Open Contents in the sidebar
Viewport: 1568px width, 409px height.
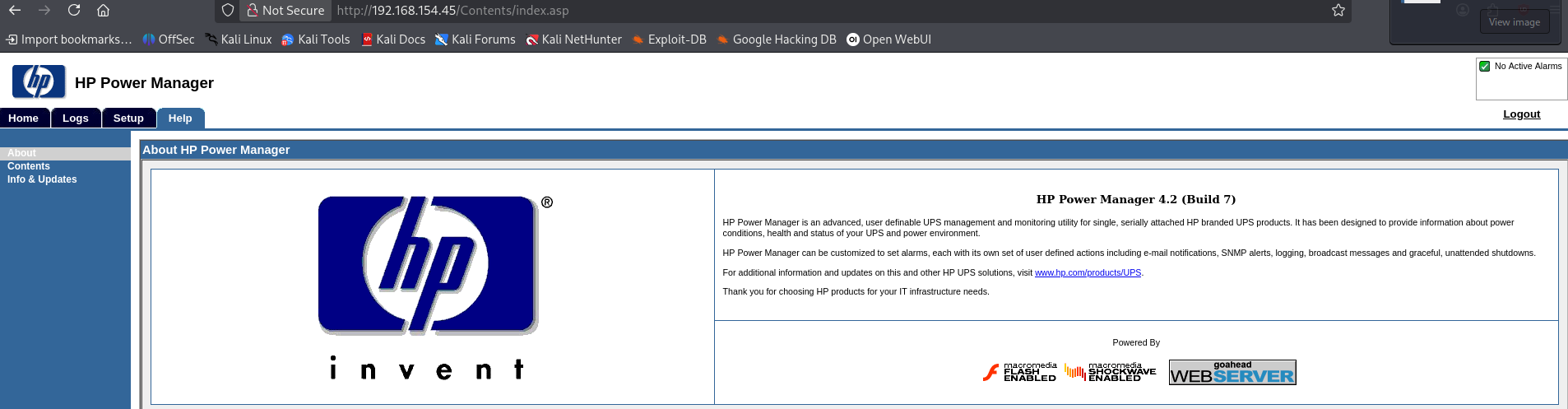(x=29, y=166)
